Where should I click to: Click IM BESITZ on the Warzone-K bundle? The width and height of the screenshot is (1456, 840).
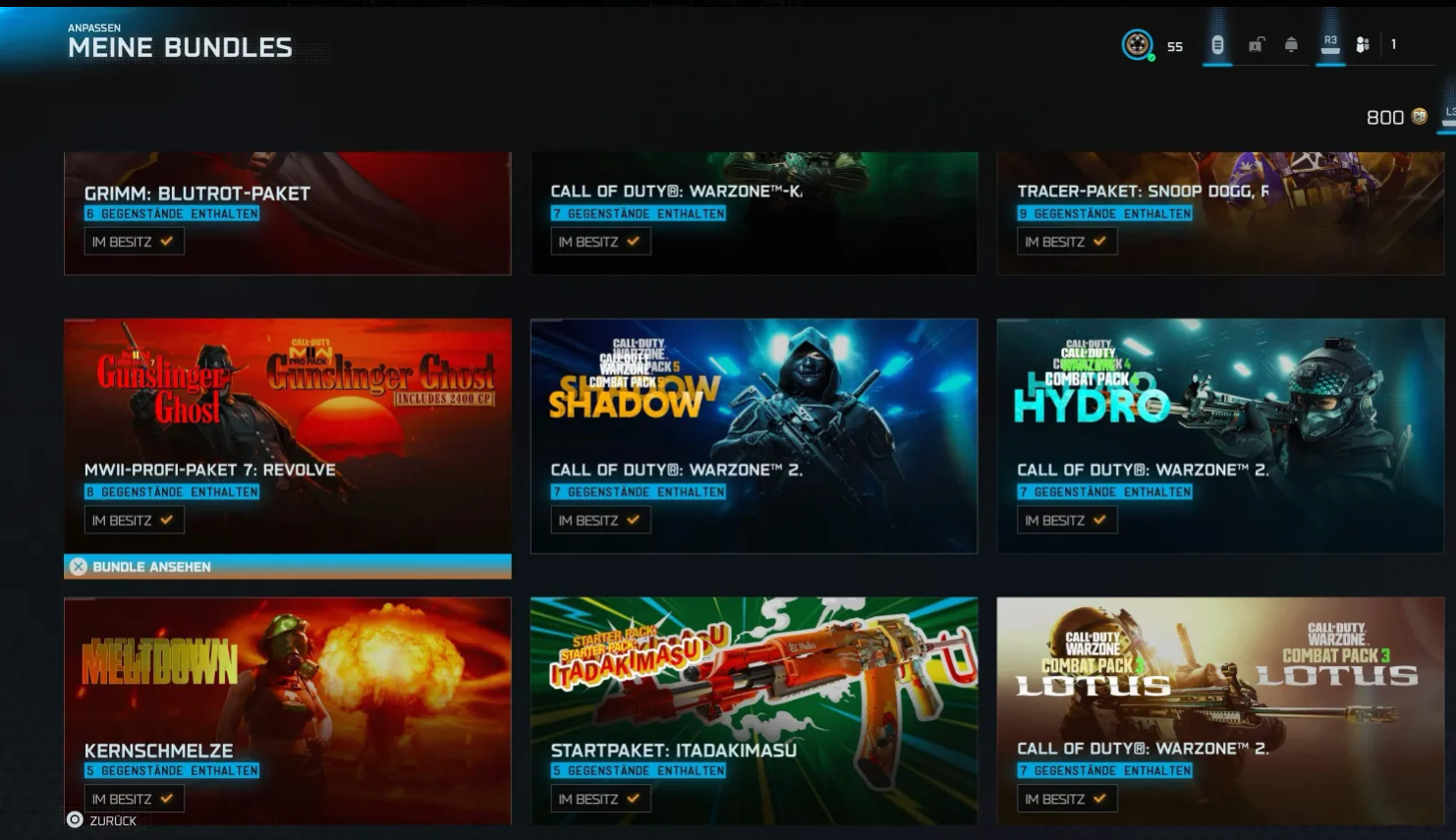[600, 242]
